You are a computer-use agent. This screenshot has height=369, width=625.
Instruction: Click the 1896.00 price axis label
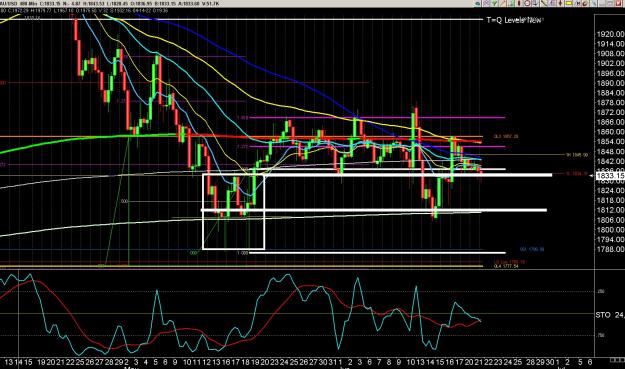[x=610, y=73]
